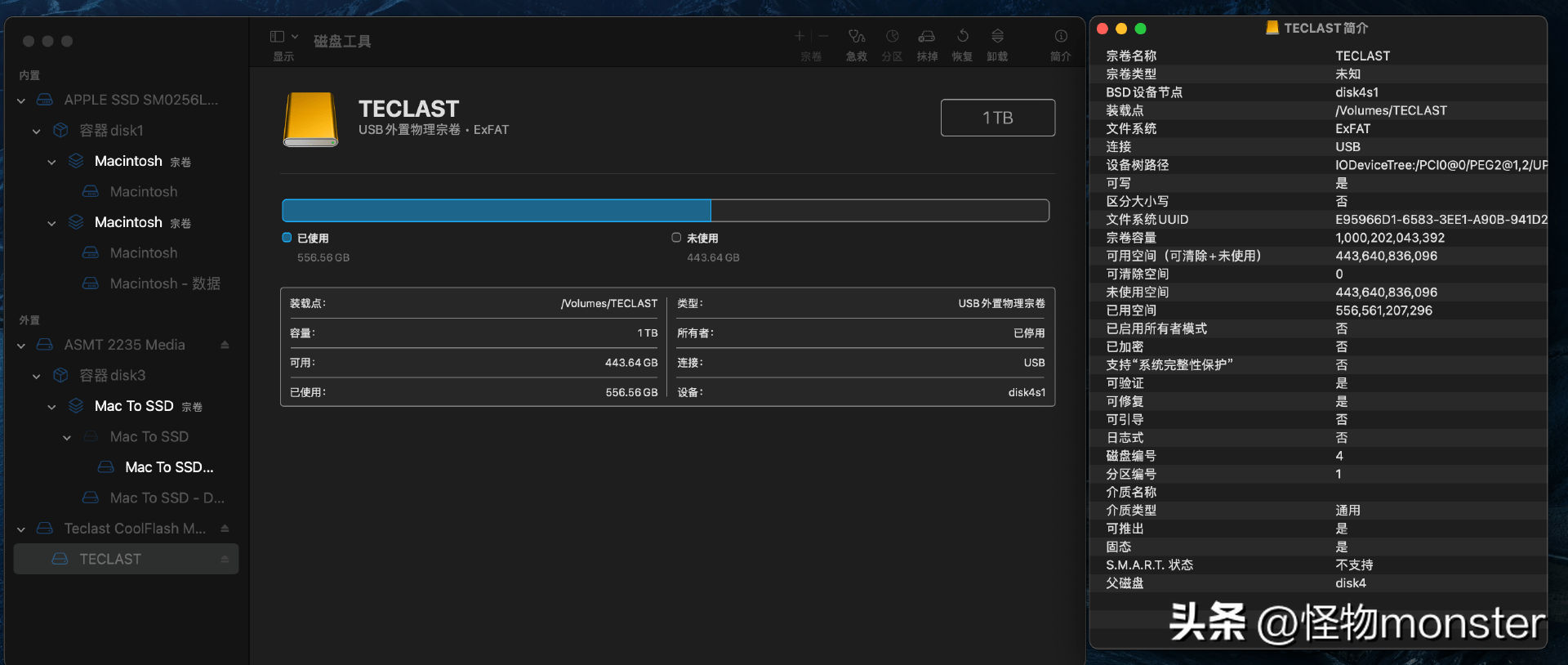Open the Partition (分区) tool
The width and height of the screenshot is (1568, 665).
click(892, 36)
